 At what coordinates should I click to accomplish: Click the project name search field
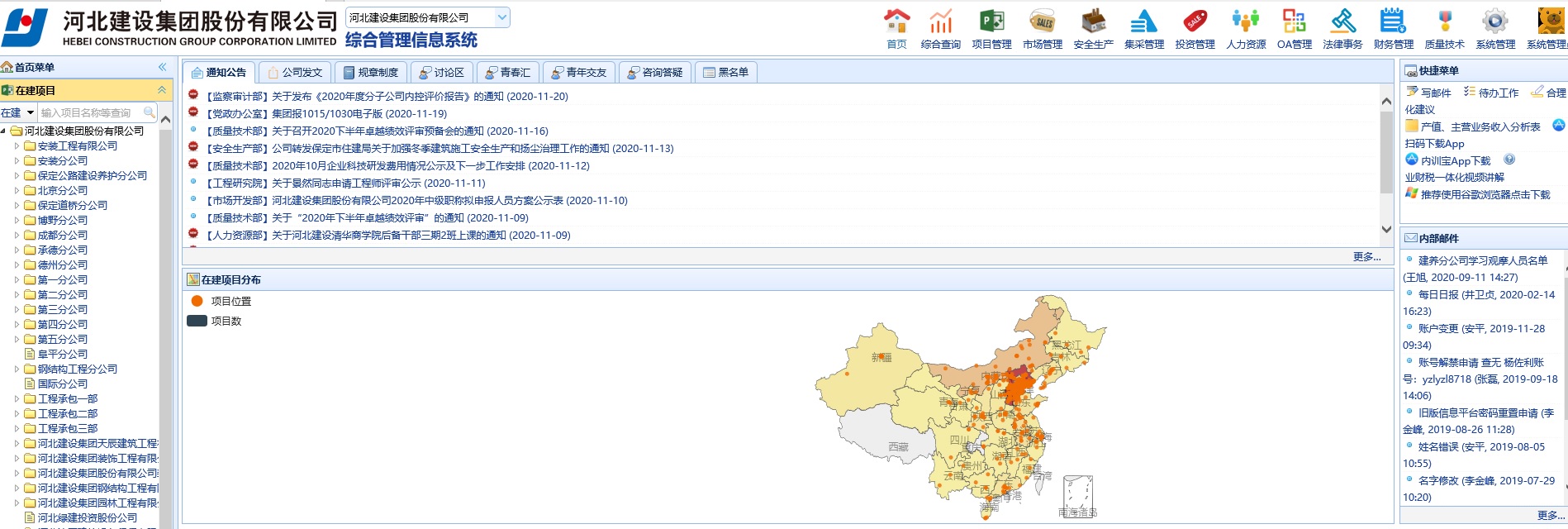coord(91,112)
